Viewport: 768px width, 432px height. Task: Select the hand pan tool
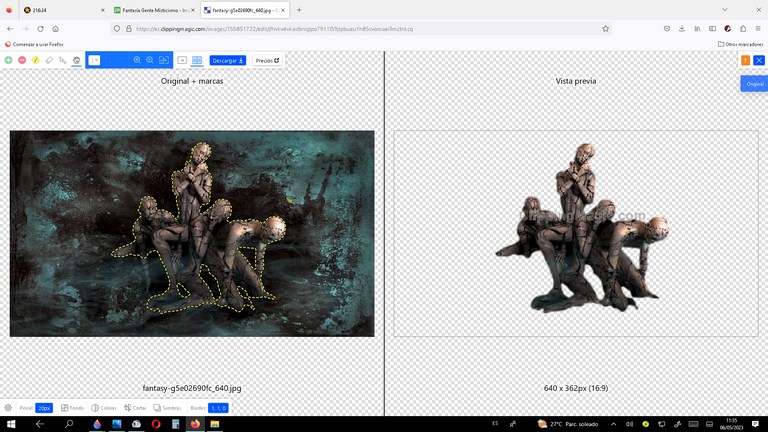(76, 60)
